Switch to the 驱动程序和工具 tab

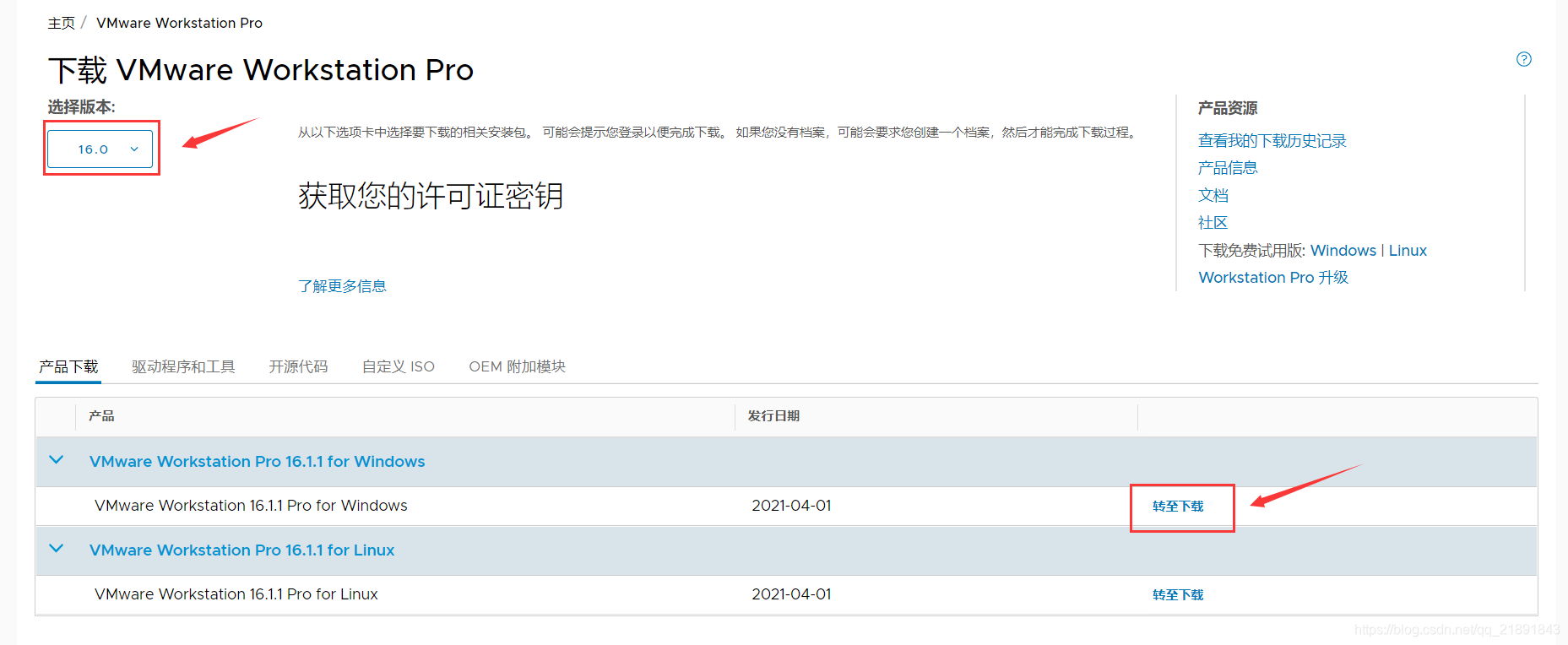click(x=183, y=366)
